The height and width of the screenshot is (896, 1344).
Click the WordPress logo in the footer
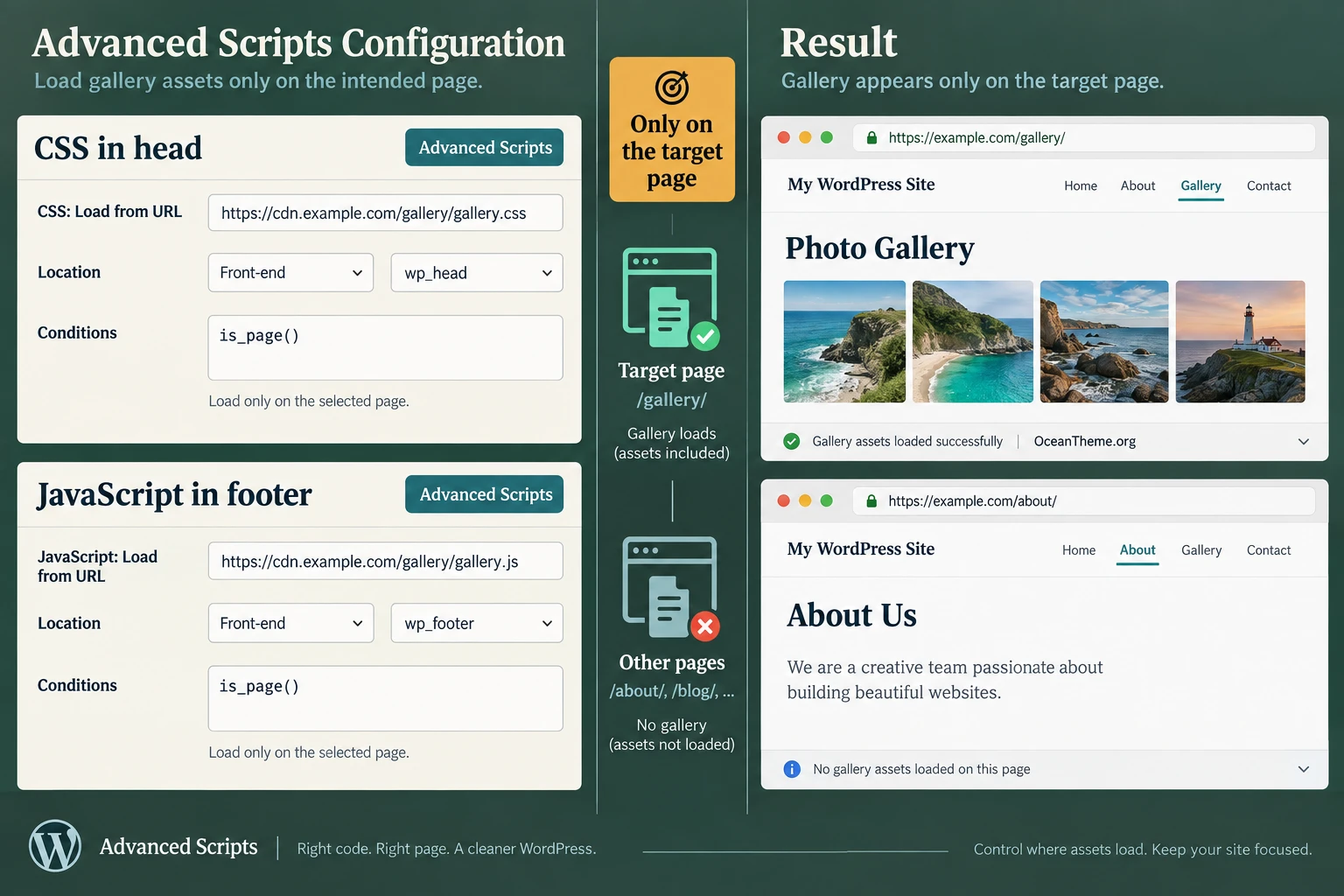55,846
